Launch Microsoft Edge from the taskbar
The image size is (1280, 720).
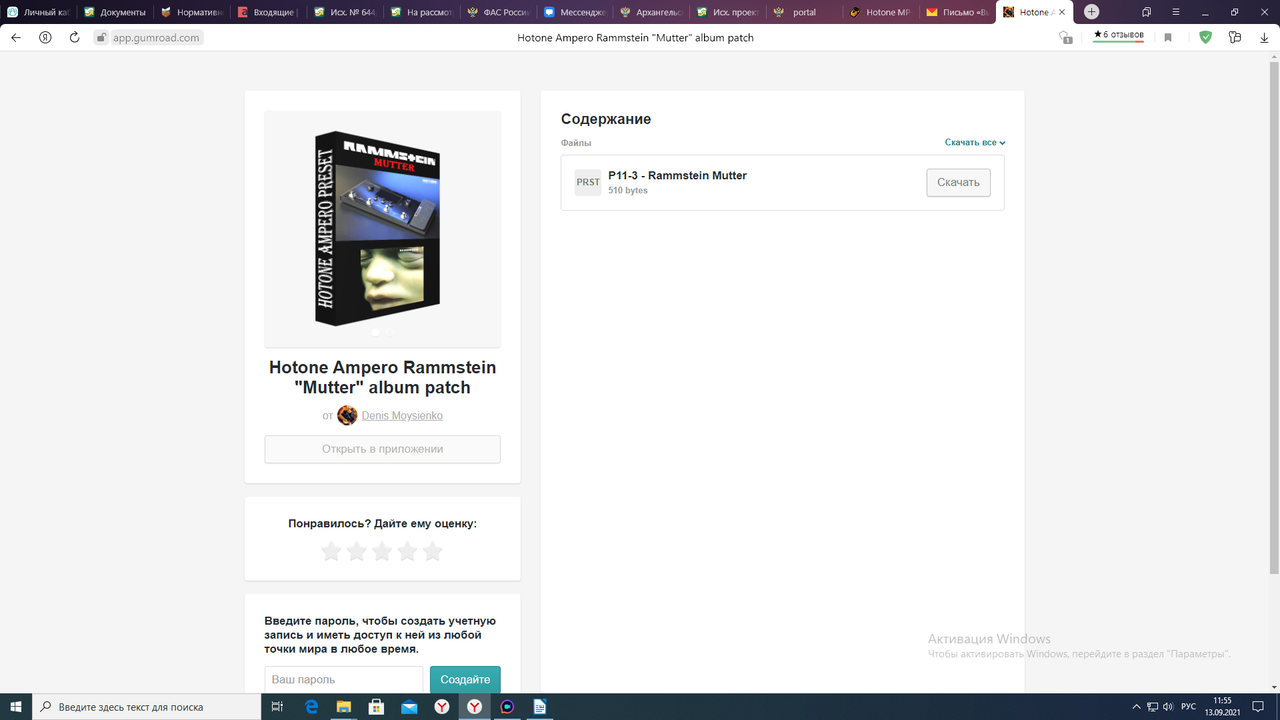(x=311, y=706)
